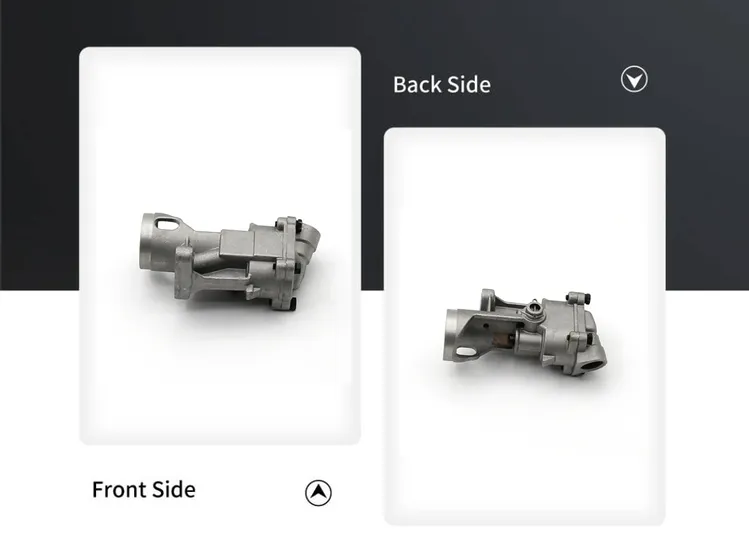Select the Front Side label text
The width and height of the screenshot is (749, 559).
[x=144, y=490]
